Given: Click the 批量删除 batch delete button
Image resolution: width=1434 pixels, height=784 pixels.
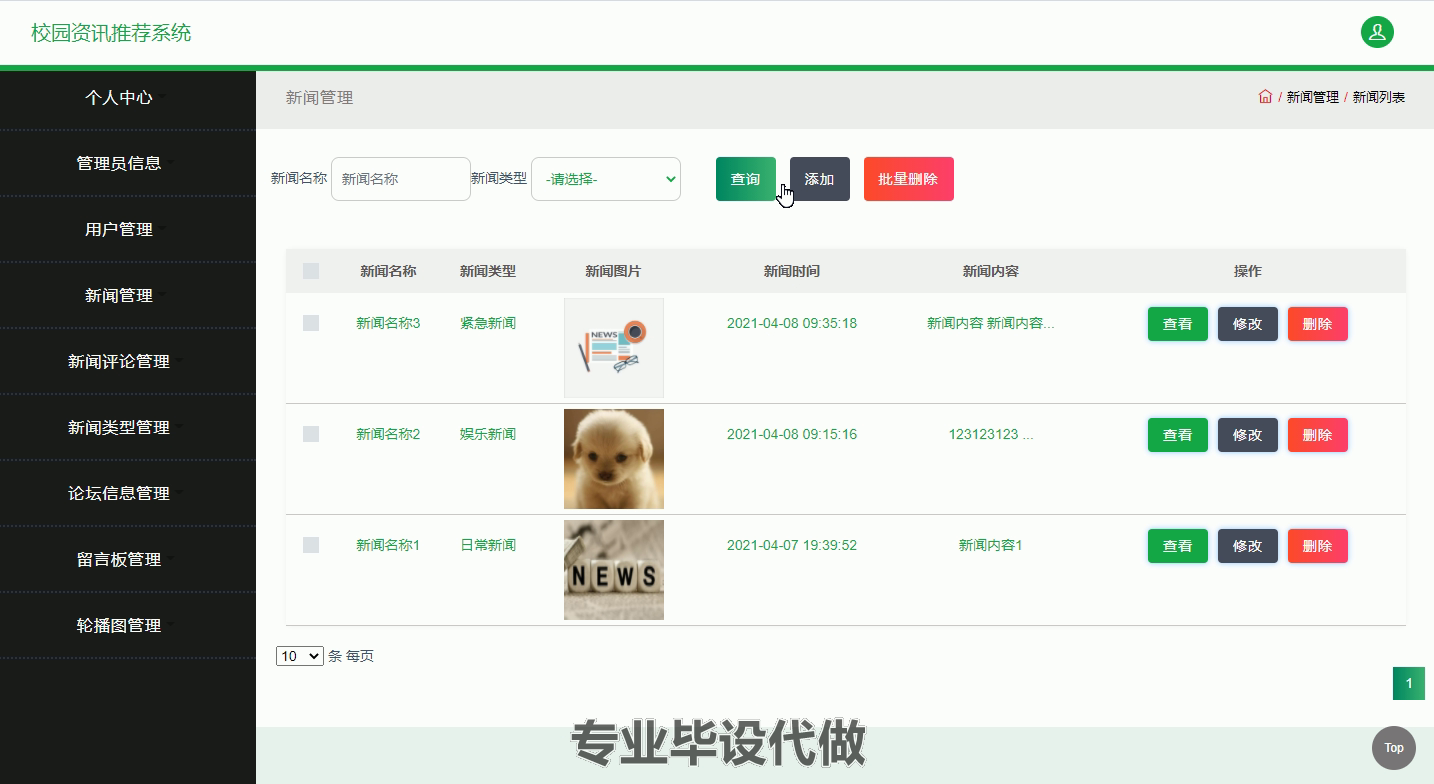Looking at the screenshot, I should (x=909, y=179).
